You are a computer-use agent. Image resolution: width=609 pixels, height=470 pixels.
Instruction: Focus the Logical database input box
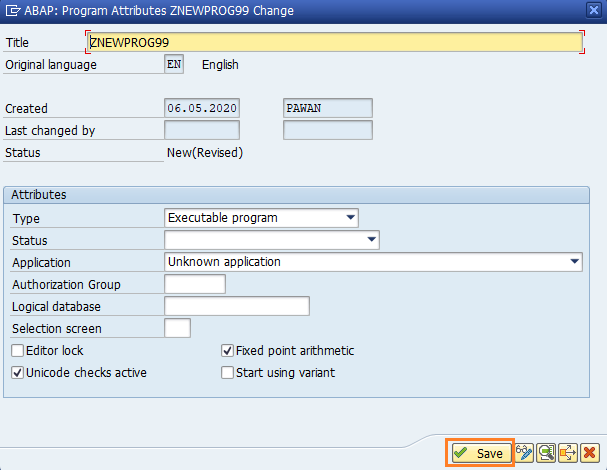click(236, 306)
